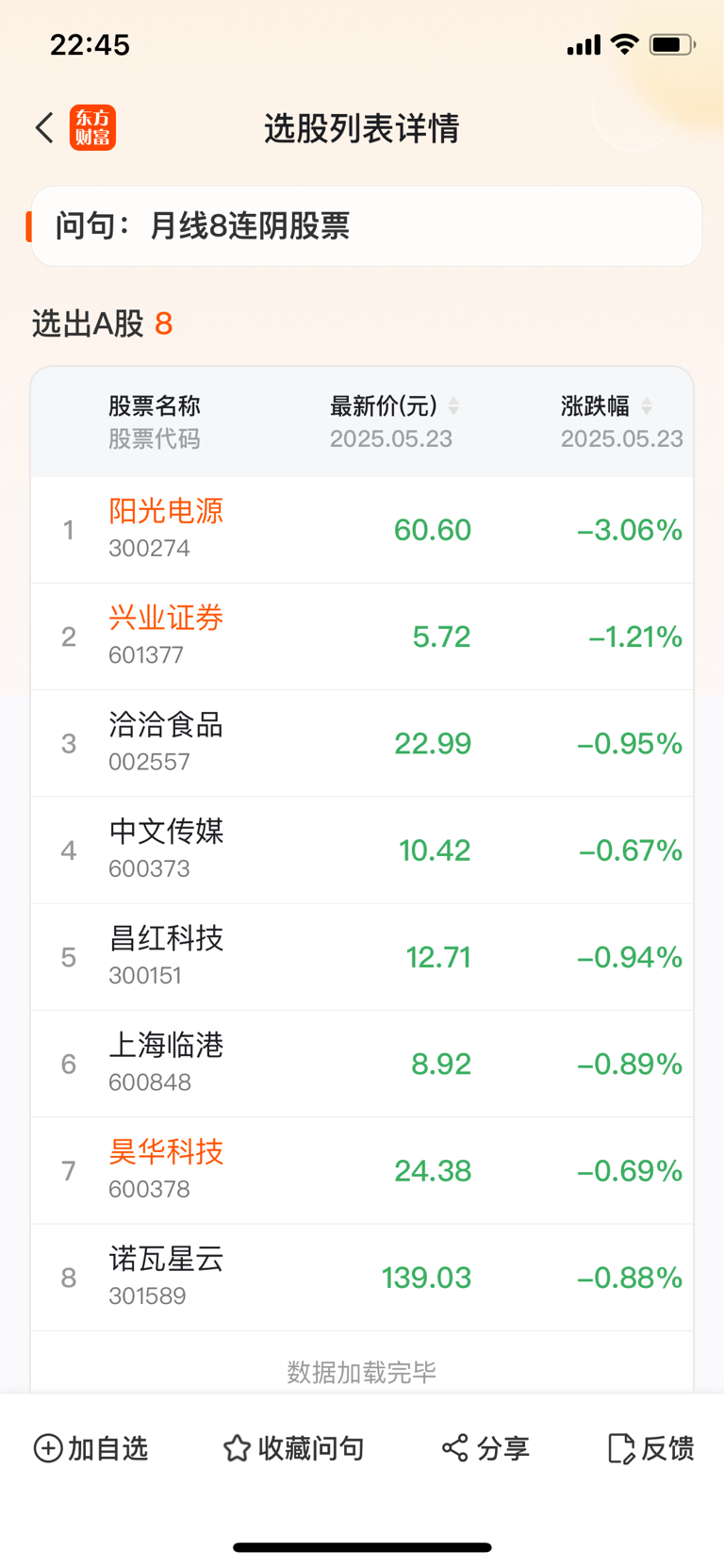Tap the 股票名称 column header
This screenshot has width=724, height=1568.
click(x=155, y=405)
